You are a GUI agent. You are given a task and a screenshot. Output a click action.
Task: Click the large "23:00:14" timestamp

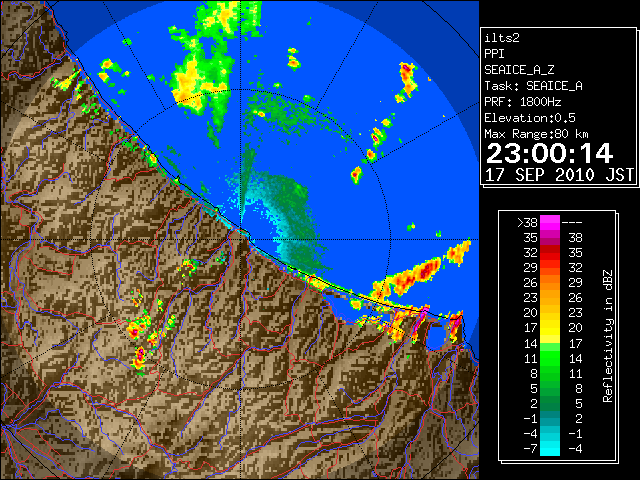tap(549, 153)
